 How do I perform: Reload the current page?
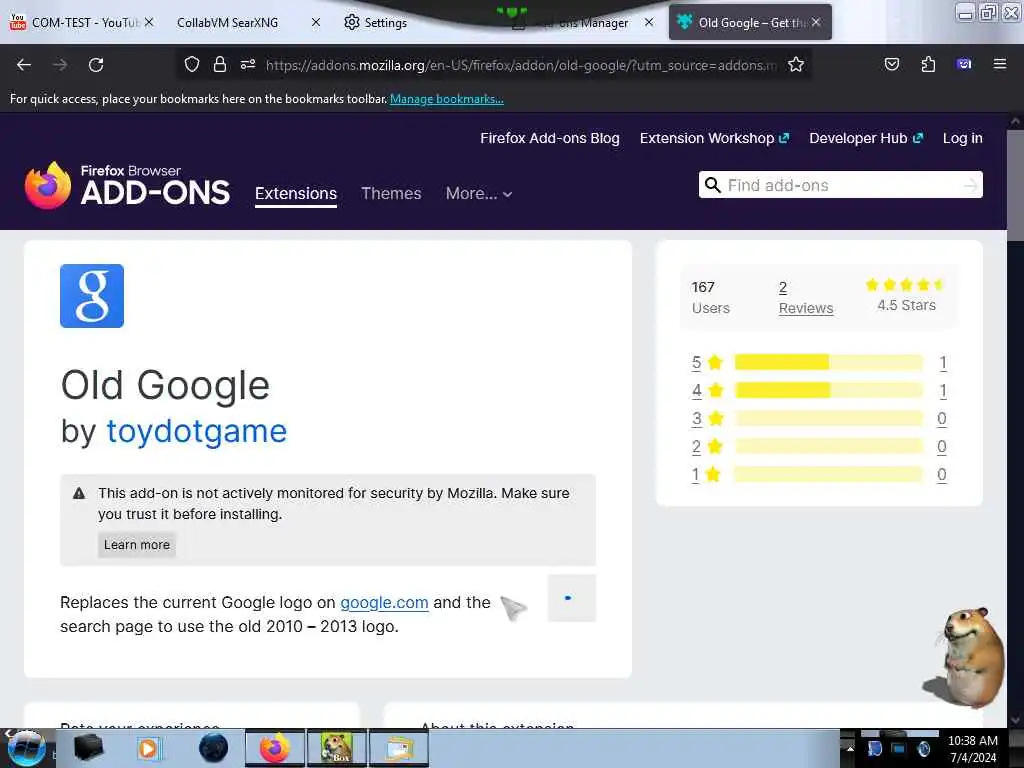point(96,65)
